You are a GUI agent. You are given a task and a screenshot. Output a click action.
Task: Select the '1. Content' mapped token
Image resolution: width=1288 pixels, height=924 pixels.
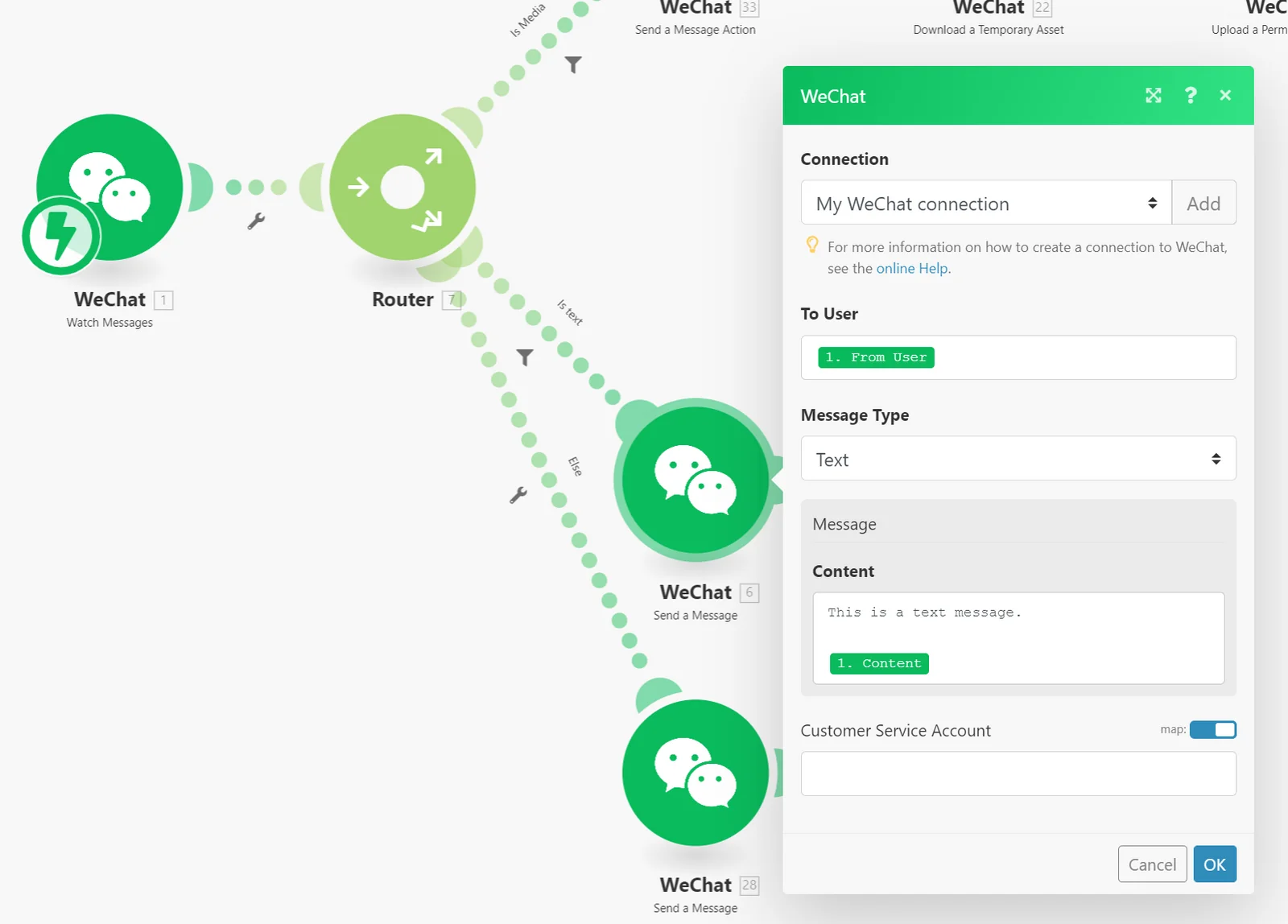[x=879, y=663]
